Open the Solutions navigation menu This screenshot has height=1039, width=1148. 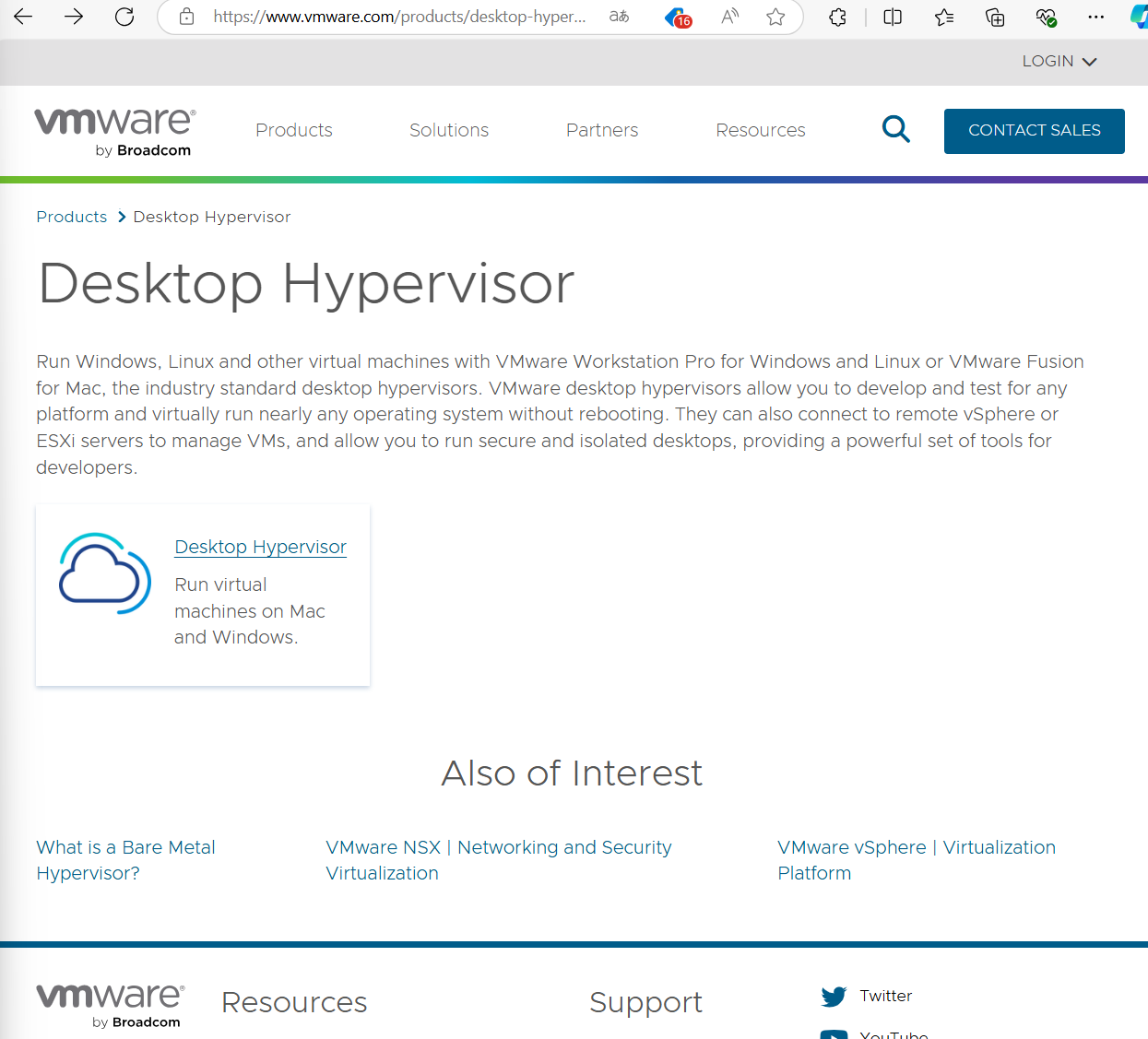click(x=449, y=130)
